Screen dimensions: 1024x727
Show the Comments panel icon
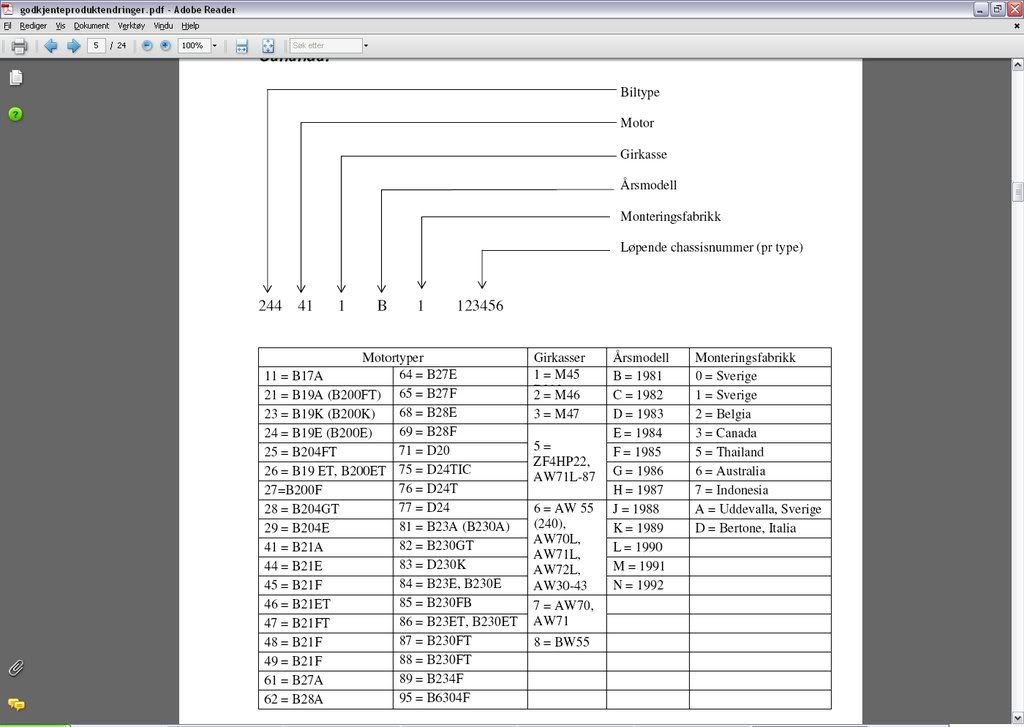[15, 704]
